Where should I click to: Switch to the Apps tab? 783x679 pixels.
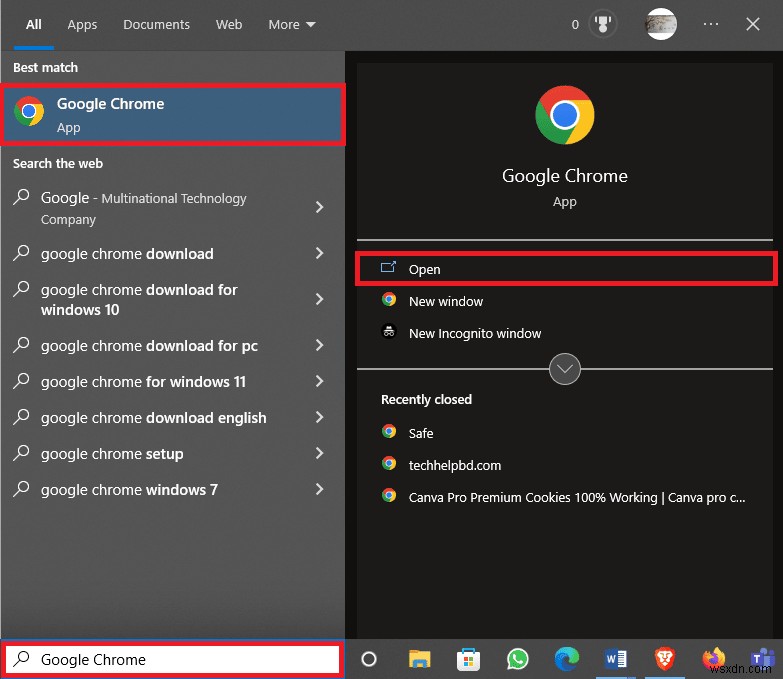coord(82,24)
